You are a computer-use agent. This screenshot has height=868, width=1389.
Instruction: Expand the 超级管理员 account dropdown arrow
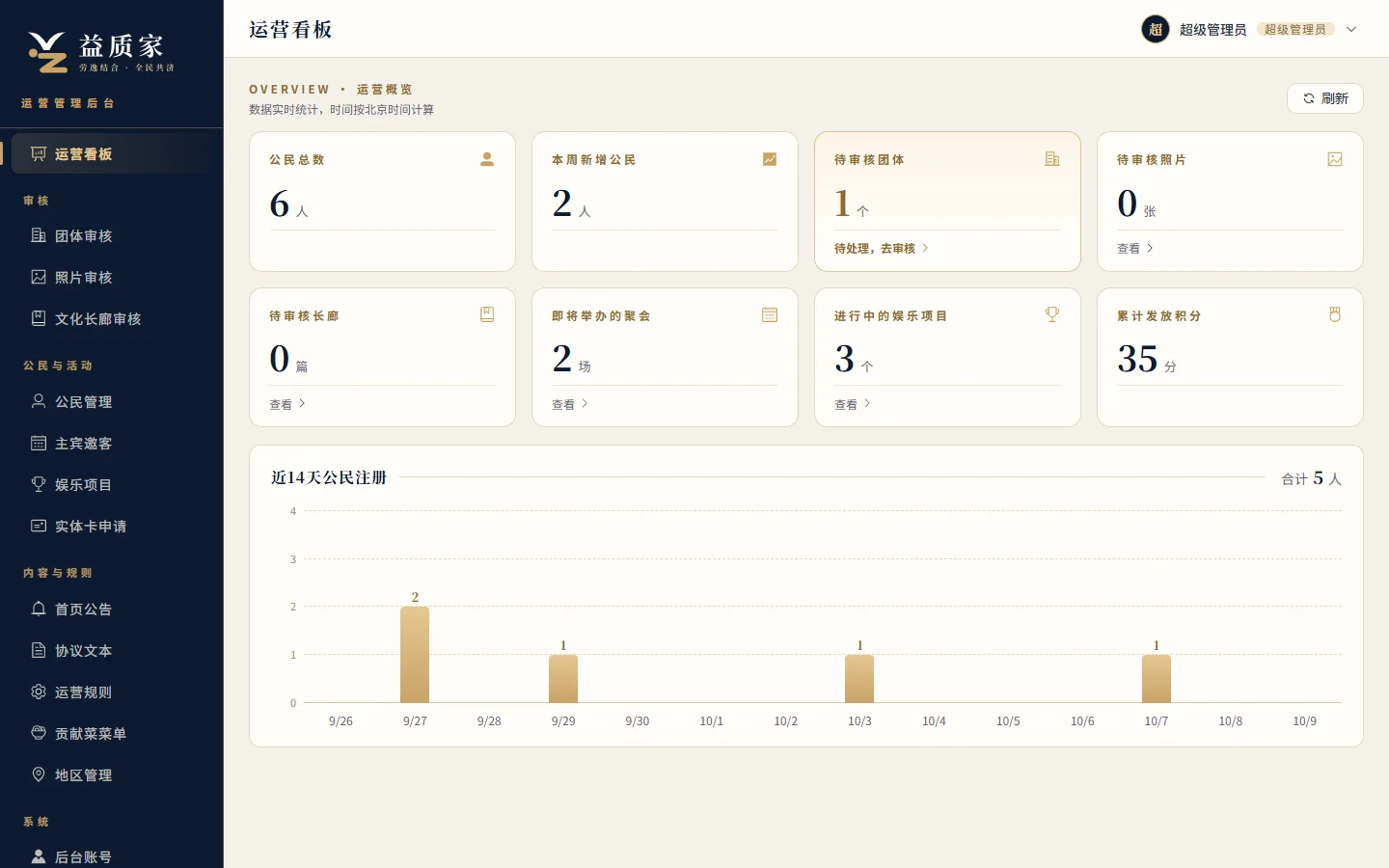1351,29
